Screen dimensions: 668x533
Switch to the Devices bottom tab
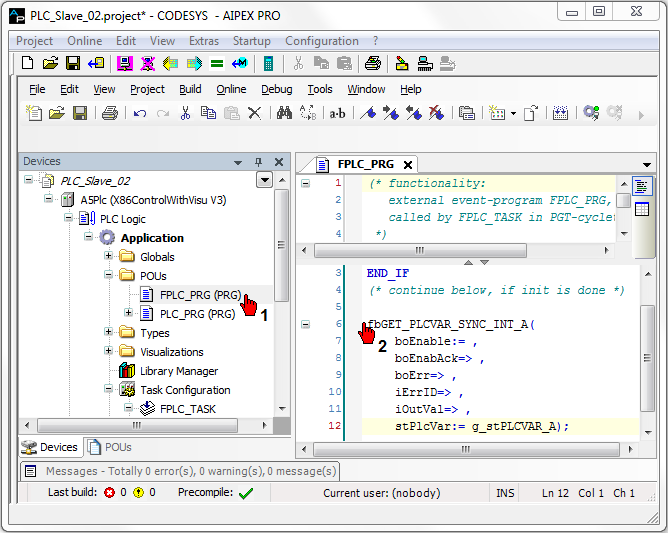tap(50, 447)
